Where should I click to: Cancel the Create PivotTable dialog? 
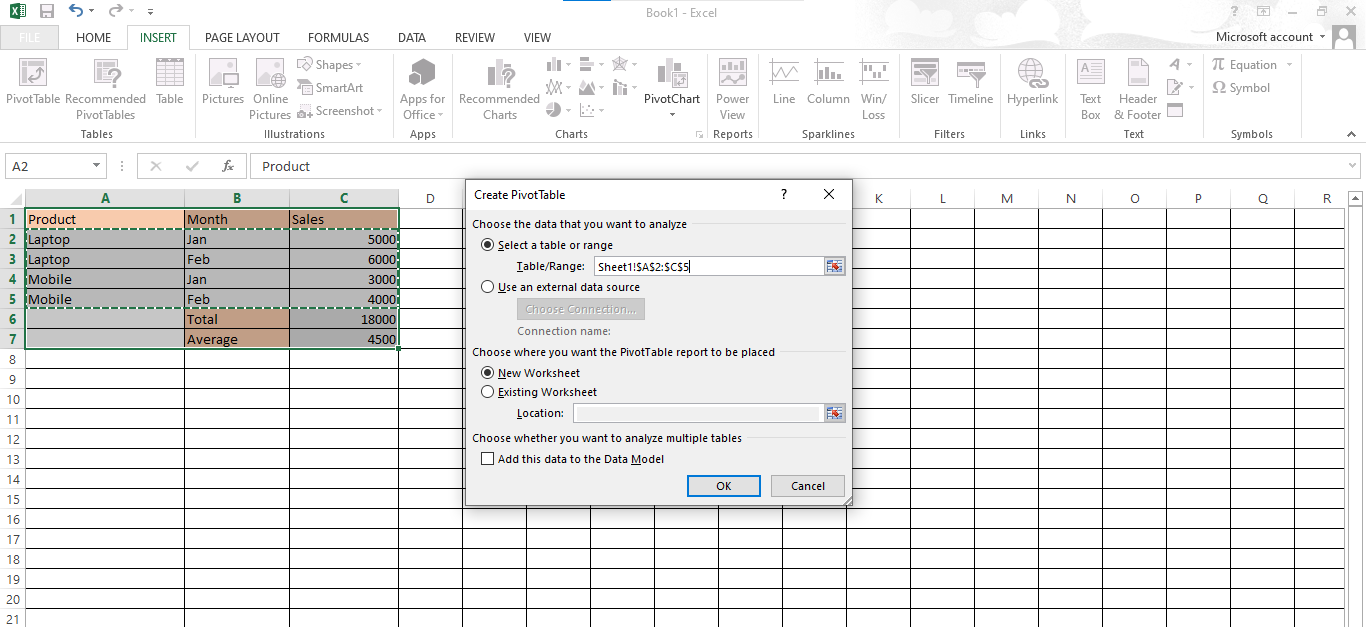808,486
